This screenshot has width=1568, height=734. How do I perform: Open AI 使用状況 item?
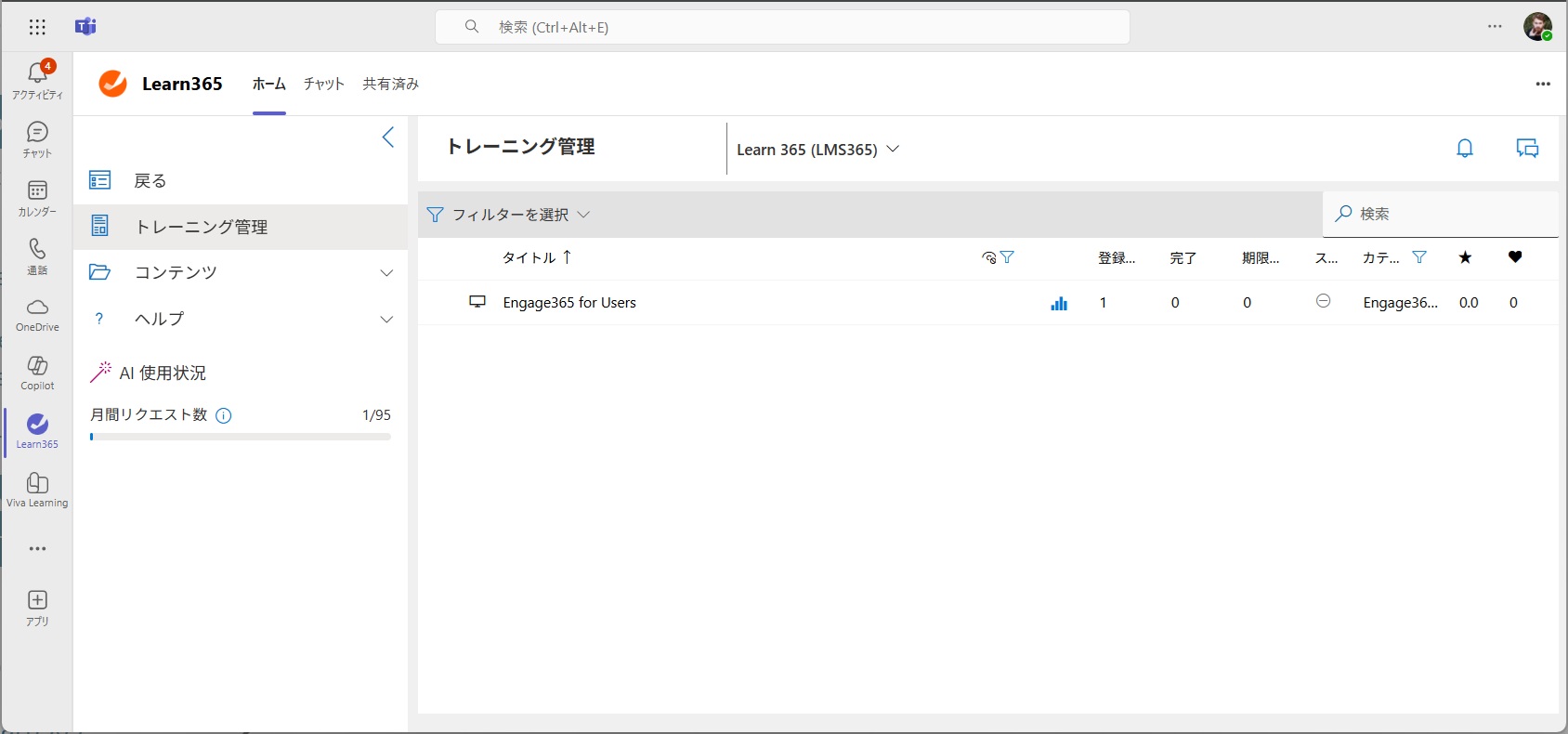[x=148, y=373]
